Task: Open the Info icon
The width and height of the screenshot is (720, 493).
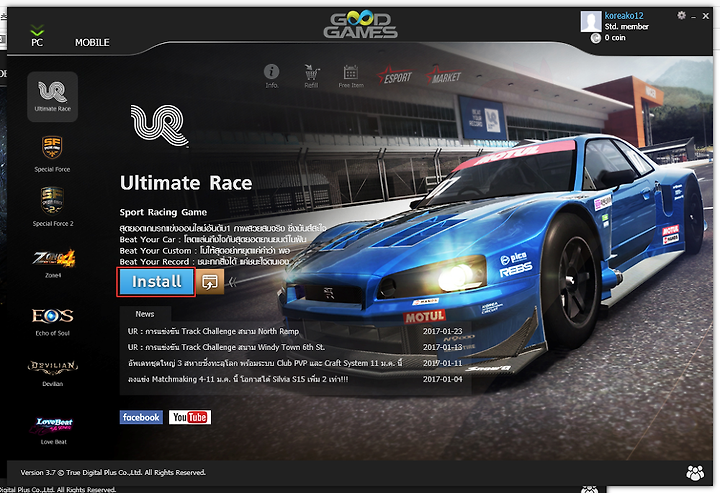Action: [271, 76]
